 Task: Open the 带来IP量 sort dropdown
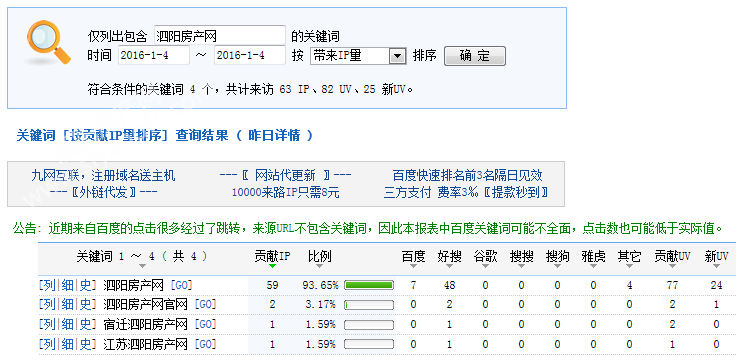click(358, 56)
